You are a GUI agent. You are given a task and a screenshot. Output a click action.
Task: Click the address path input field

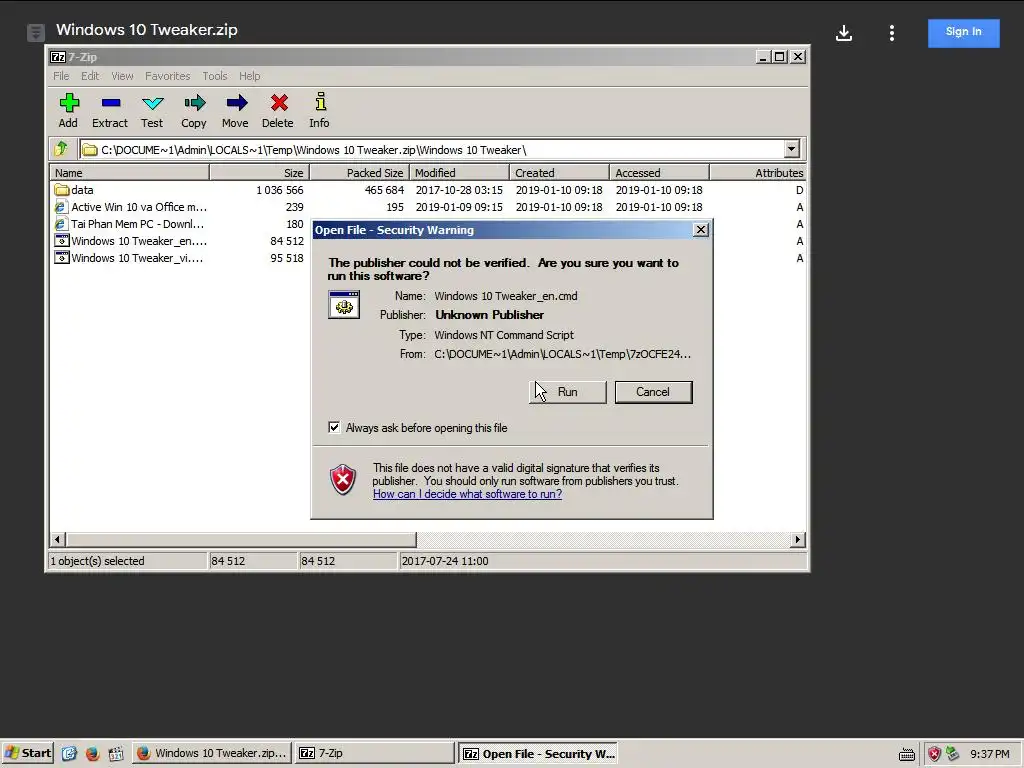[431, 150]
